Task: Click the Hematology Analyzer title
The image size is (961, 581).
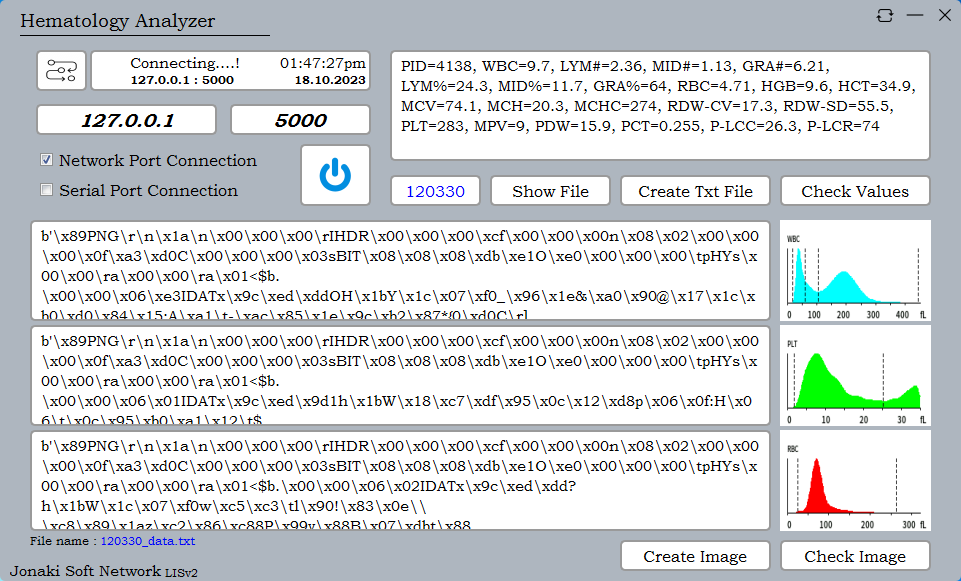Action: click(x=118, y=21)
